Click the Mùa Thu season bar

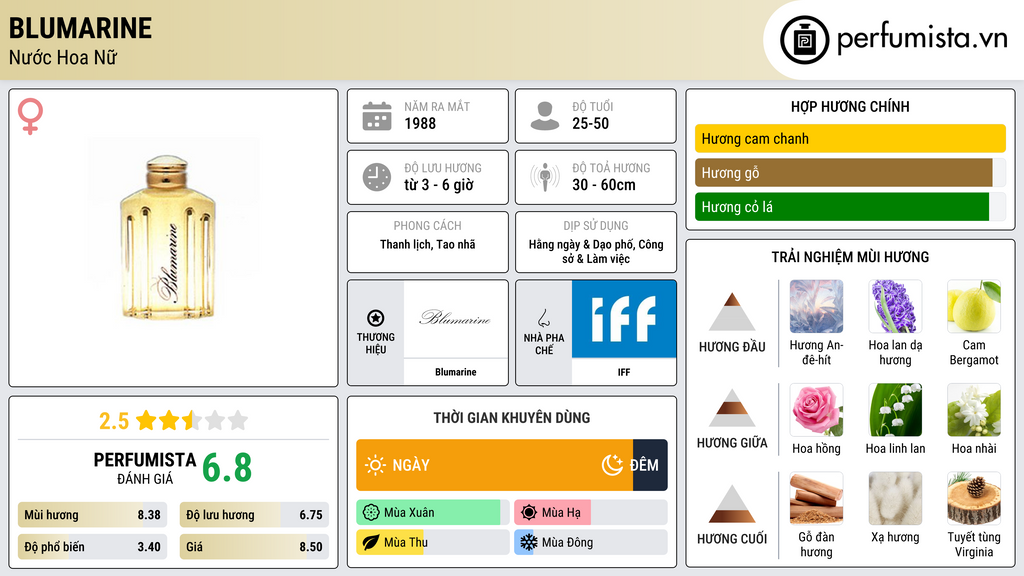click(x=432, y=542)
